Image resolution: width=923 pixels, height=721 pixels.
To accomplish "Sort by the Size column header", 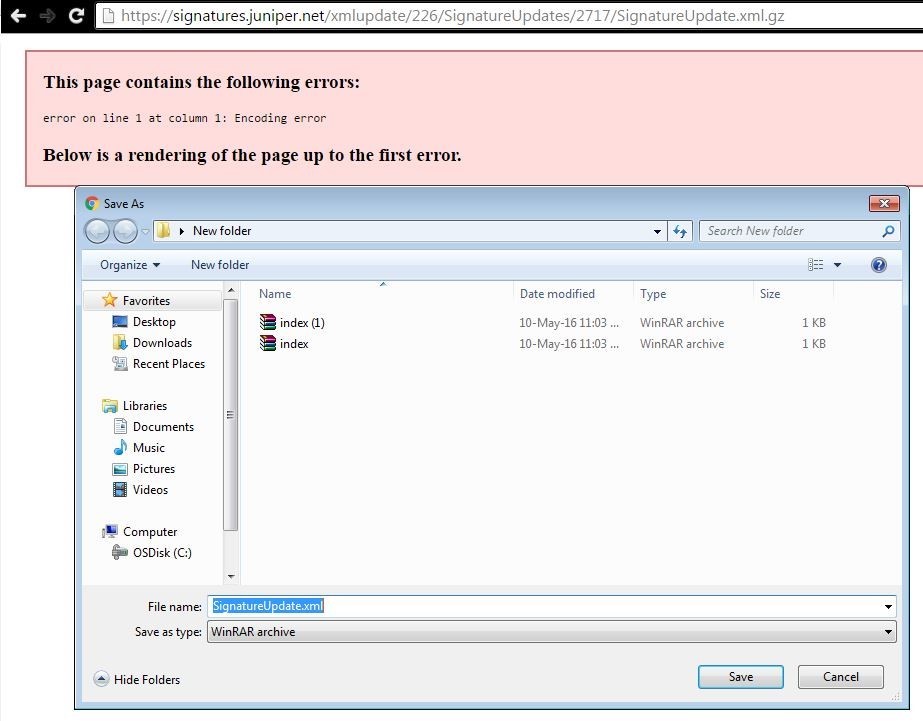I will click(x=769, y=294).
